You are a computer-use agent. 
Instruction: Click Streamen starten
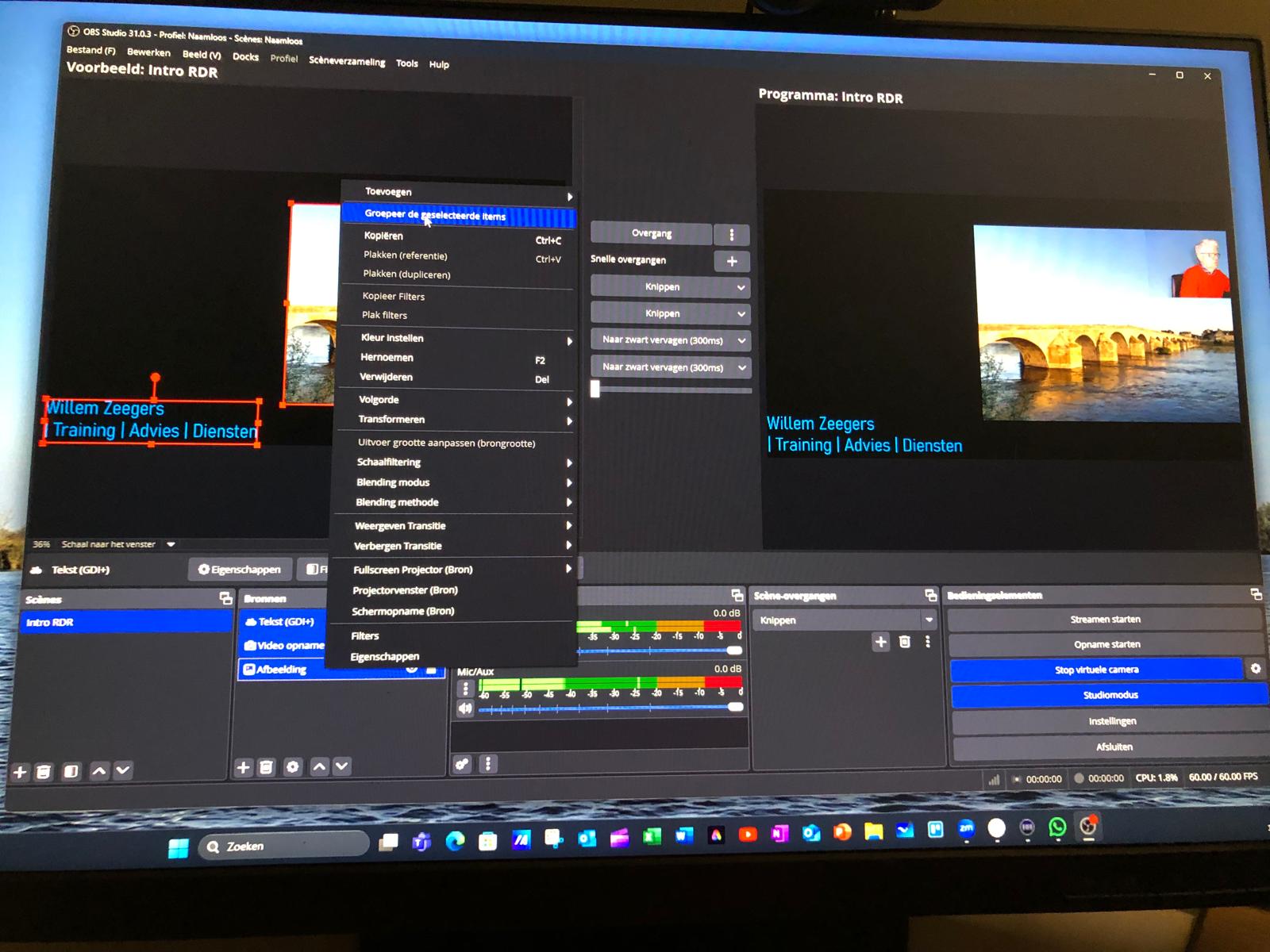click(1104, 619)
